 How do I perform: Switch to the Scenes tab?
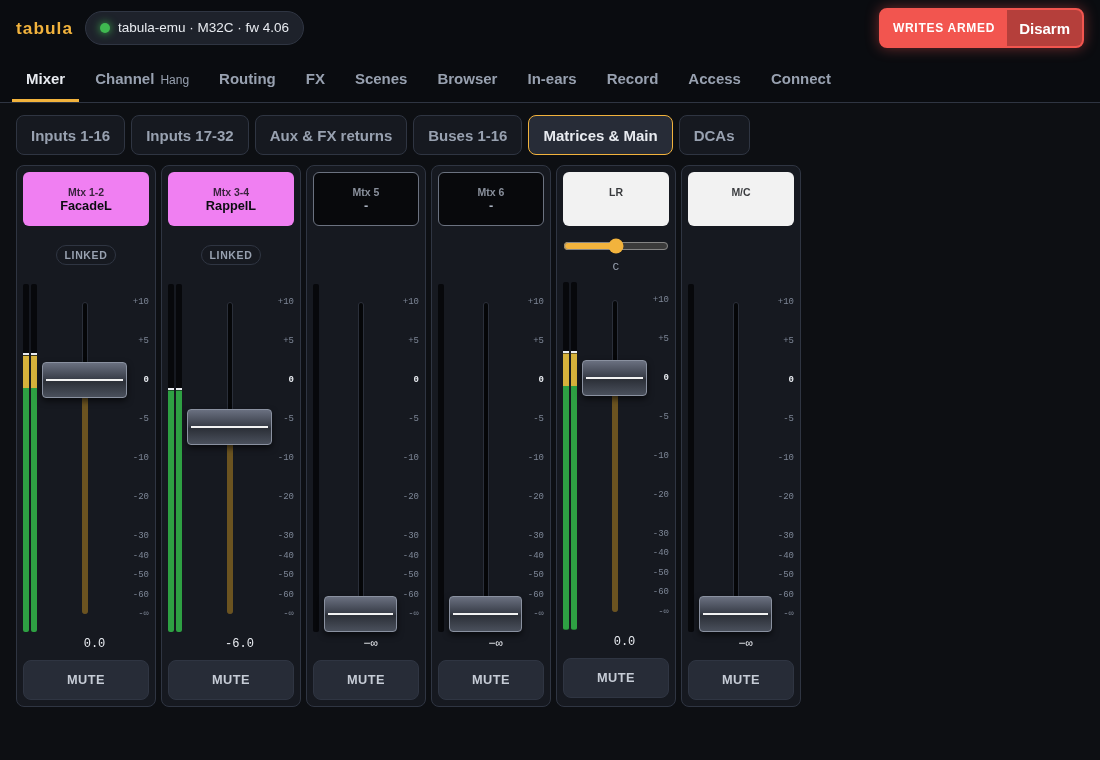point(381,79)
